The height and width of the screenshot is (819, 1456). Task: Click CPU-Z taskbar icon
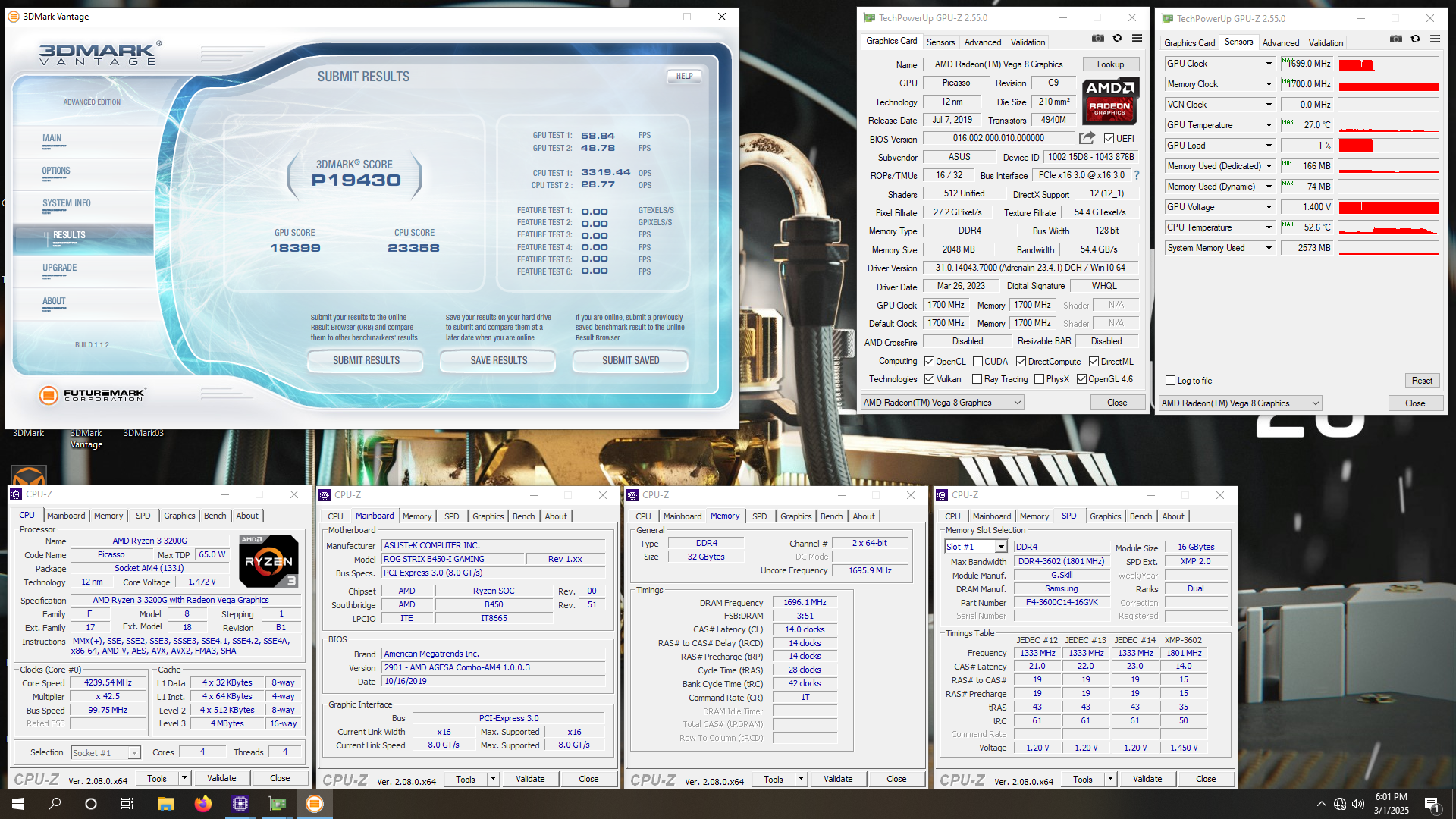point(240,804)
